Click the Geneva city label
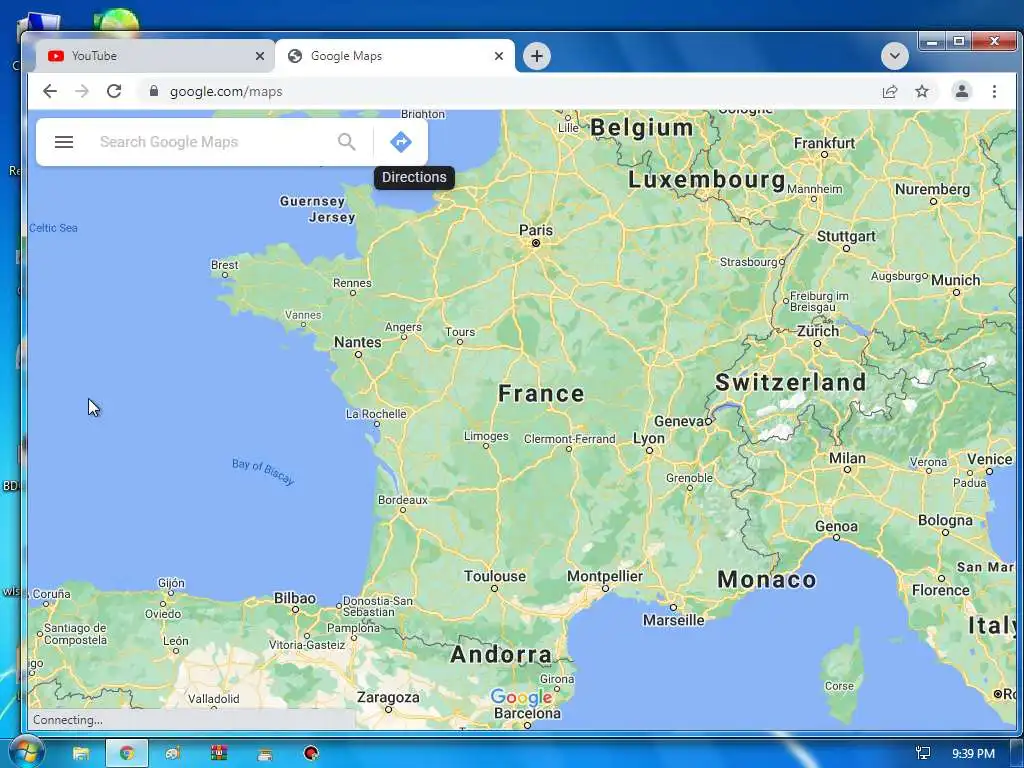The width and height of the screenshot is (1024, 768). 679,421
